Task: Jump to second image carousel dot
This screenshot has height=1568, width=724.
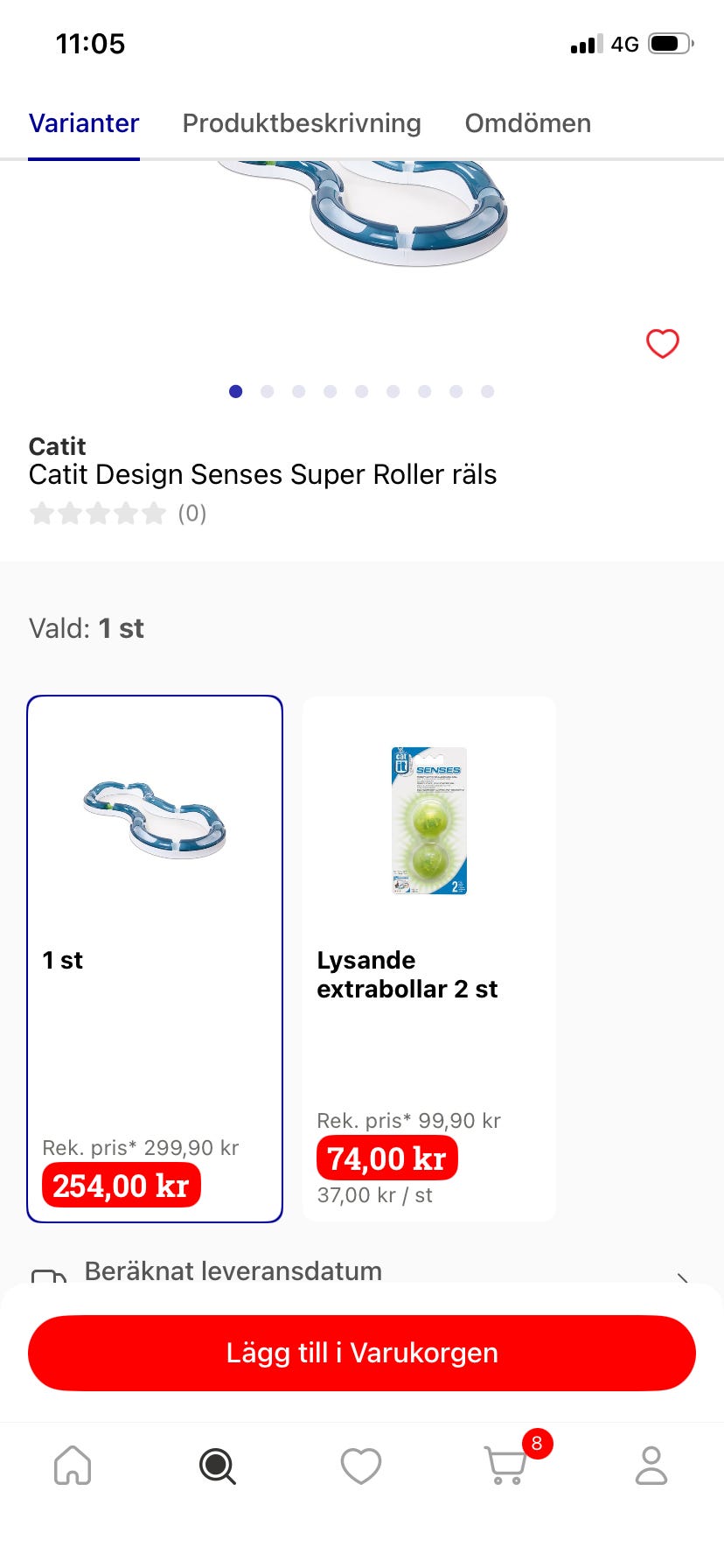Action: coord(267,391)
